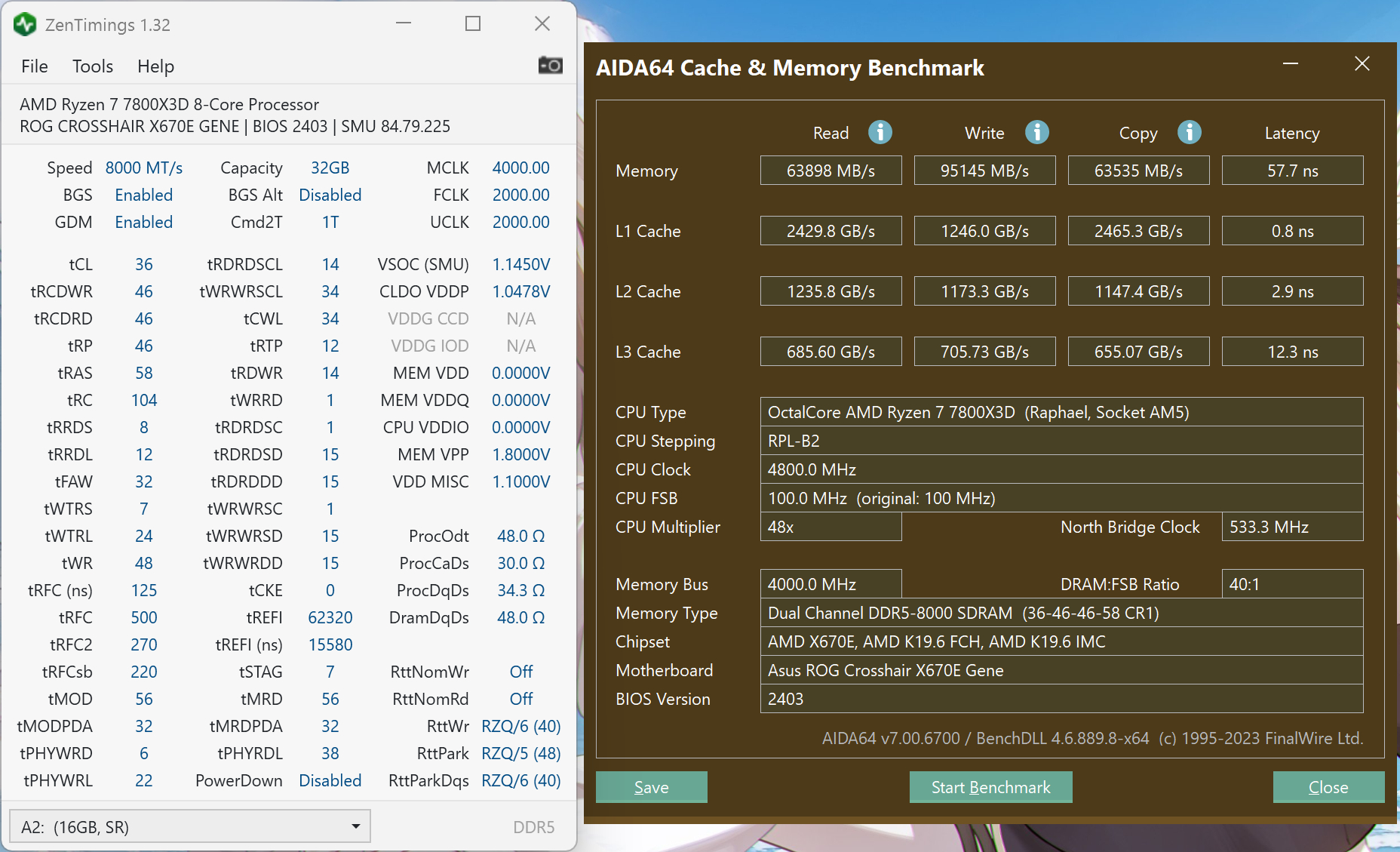Click the PowerDown value Disabled
This screenshot has width=1400, height=852.
[330, 780]
